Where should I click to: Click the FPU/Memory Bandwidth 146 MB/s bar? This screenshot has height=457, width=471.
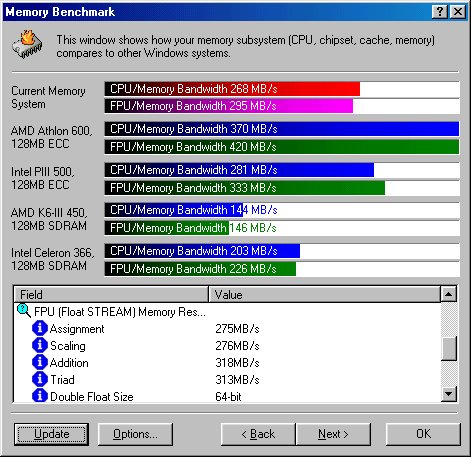pyautogui.click(x=167, y=228)
